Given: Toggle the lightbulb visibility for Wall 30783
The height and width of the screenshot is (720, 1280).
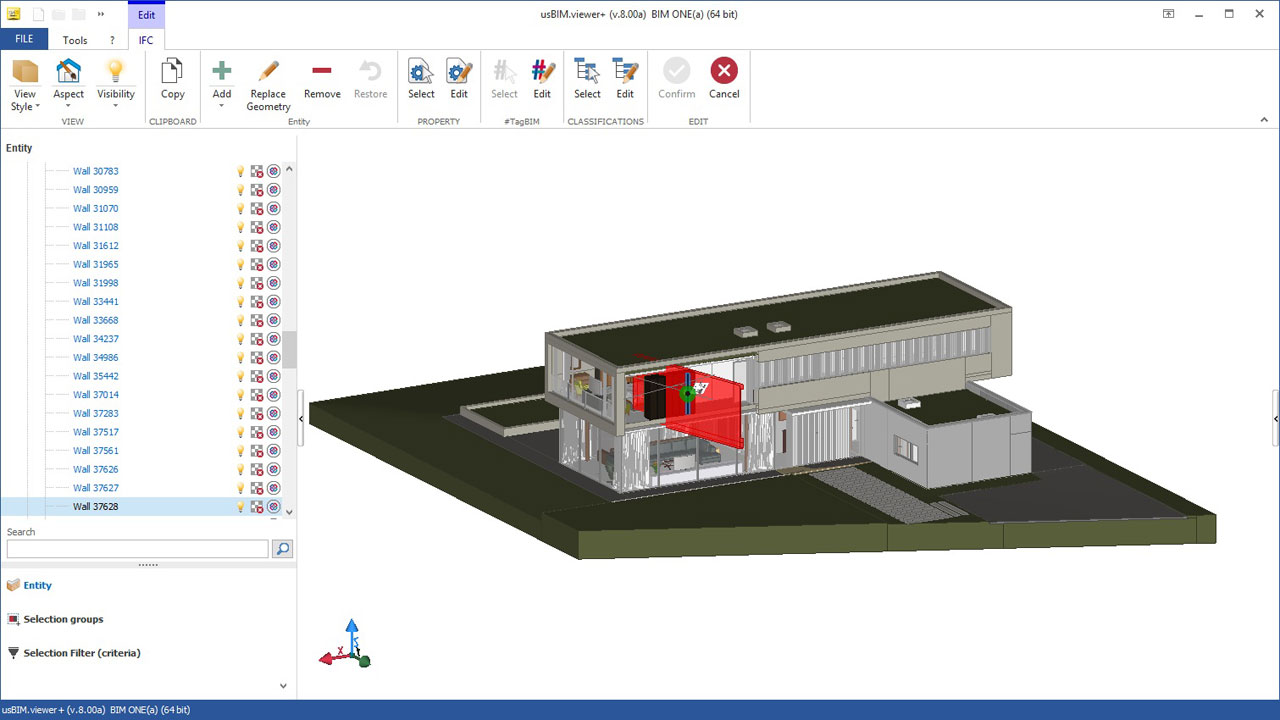Looking at the screenshot, I should (x=239, y=171).
